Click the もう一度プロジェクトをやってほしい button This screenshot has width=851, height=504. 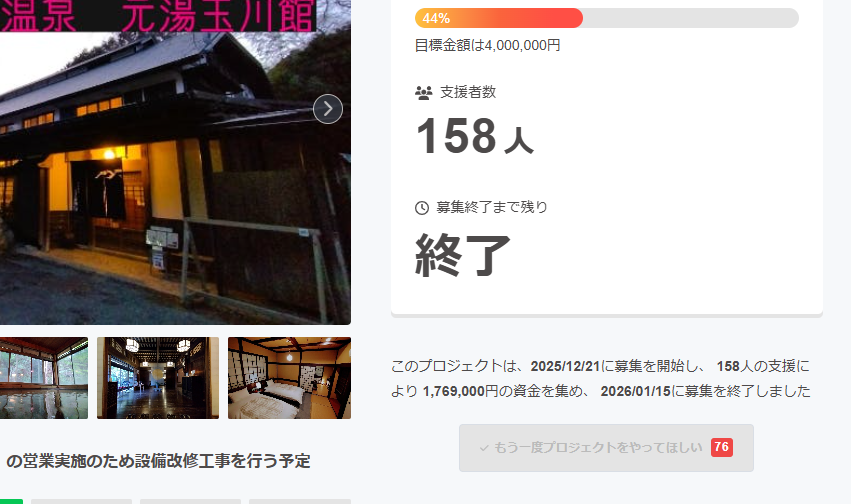click(606, 448)
